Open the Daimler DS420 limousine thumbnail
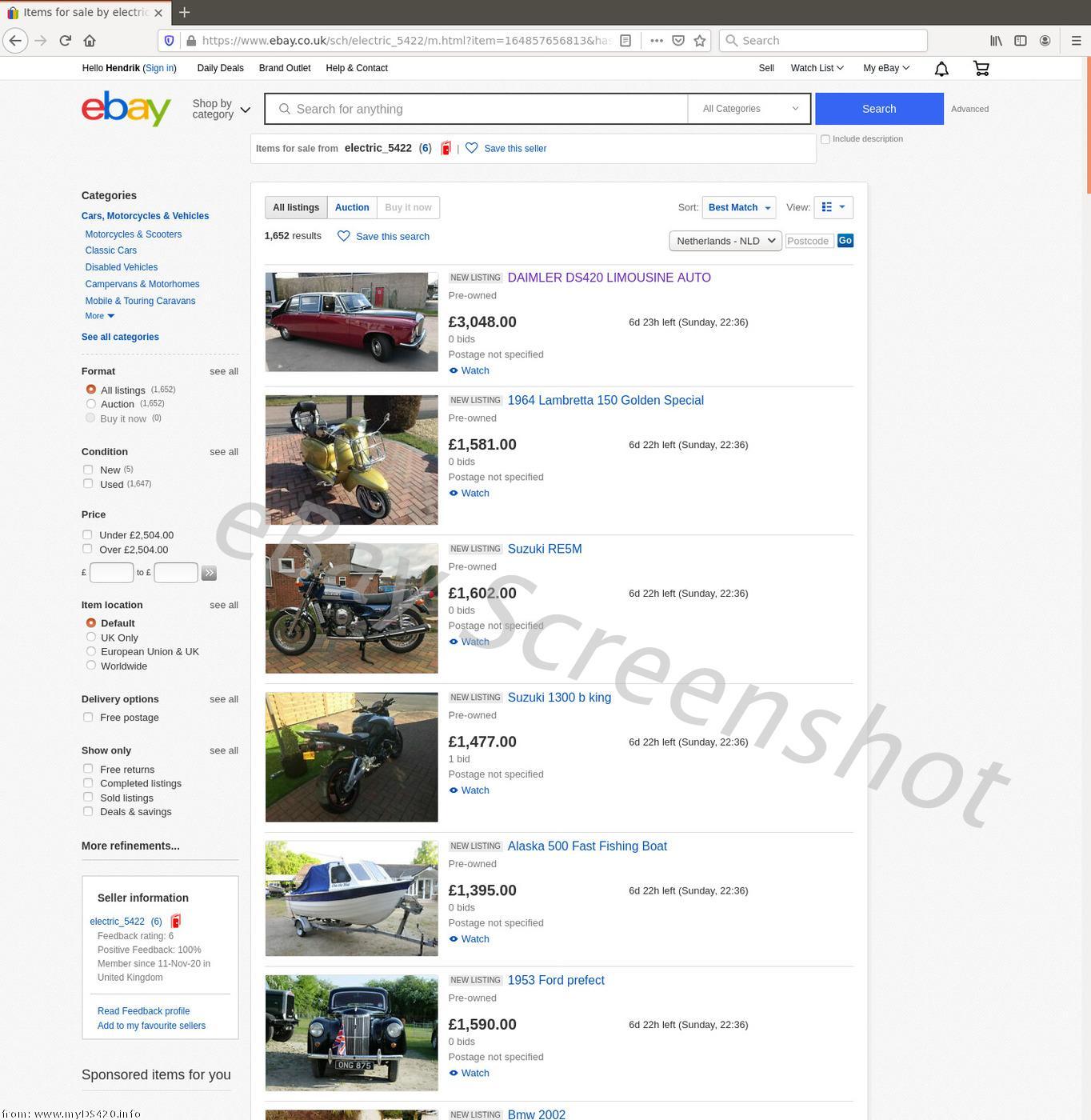Viewport: 1091px width, 1120px height. [351, 322]
